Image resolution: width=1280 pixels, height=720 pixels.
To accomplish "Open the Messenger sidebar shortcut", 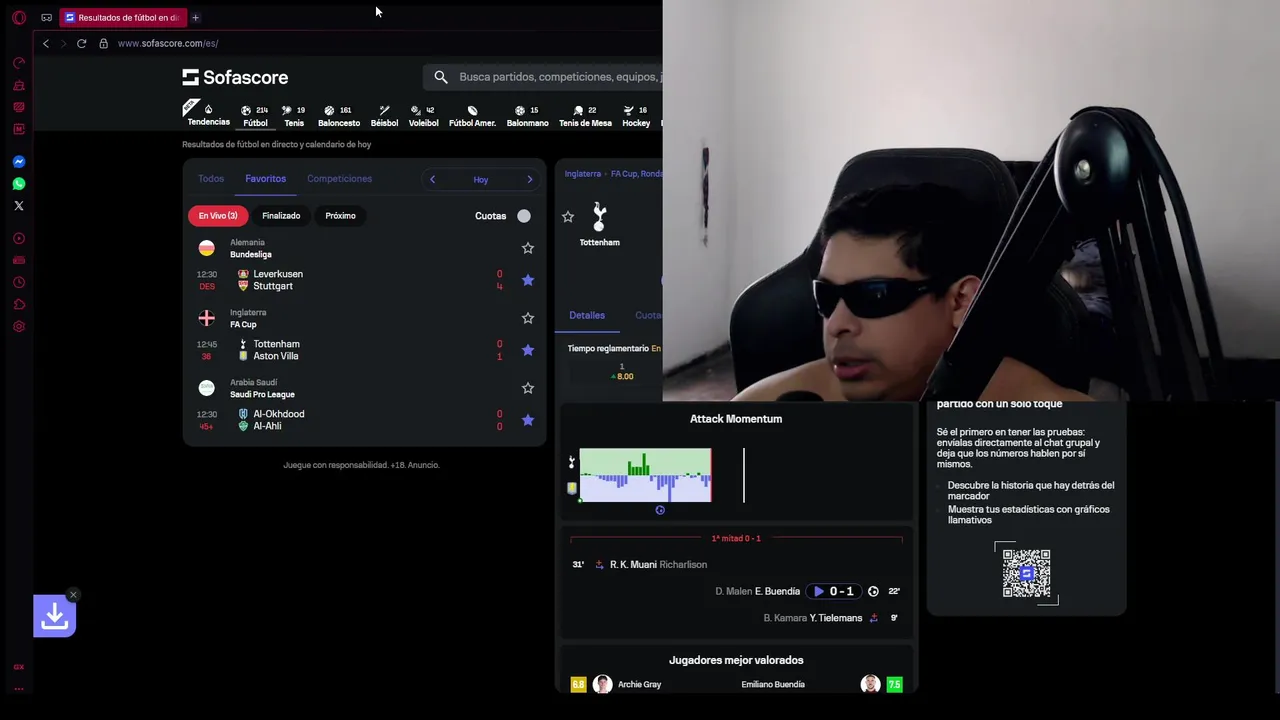I will click(x=19, y=162).
